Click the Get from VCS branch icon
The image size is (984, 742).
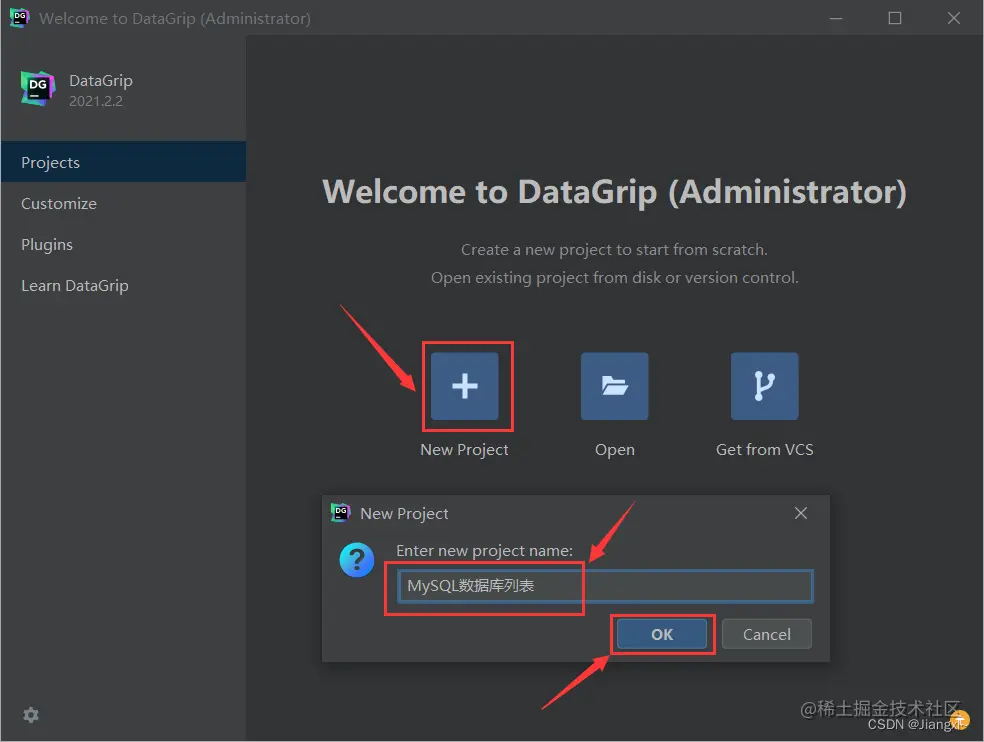[764, 386]
